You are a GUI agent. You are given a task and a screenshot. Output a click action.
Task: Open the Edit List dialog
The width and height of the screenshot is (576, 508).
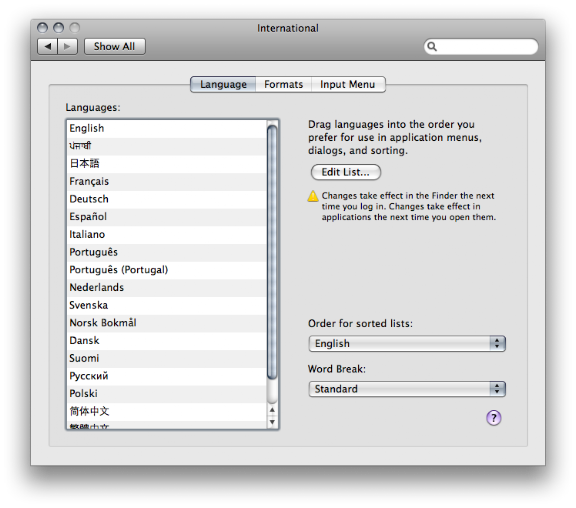(x=346, y=172)
